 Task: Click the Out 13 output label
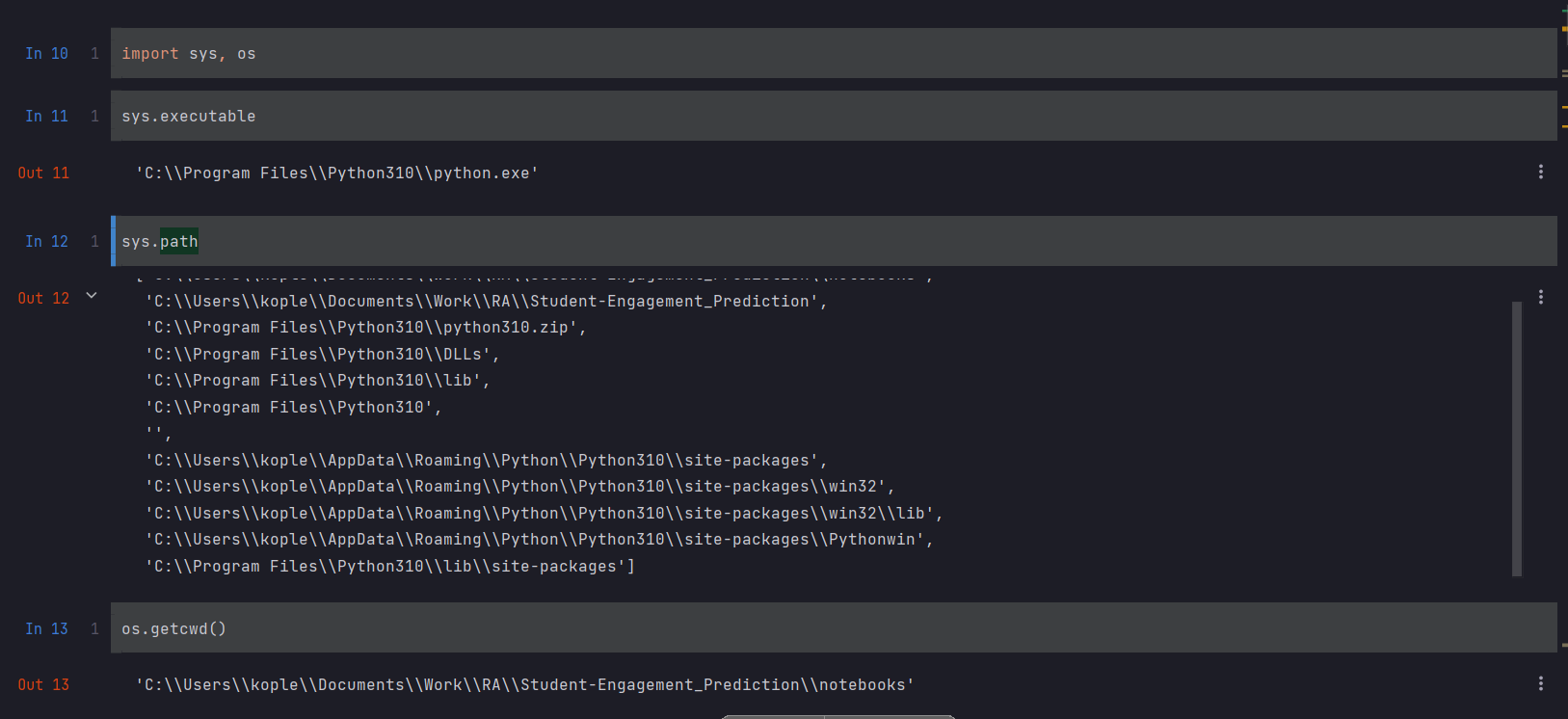43,685
